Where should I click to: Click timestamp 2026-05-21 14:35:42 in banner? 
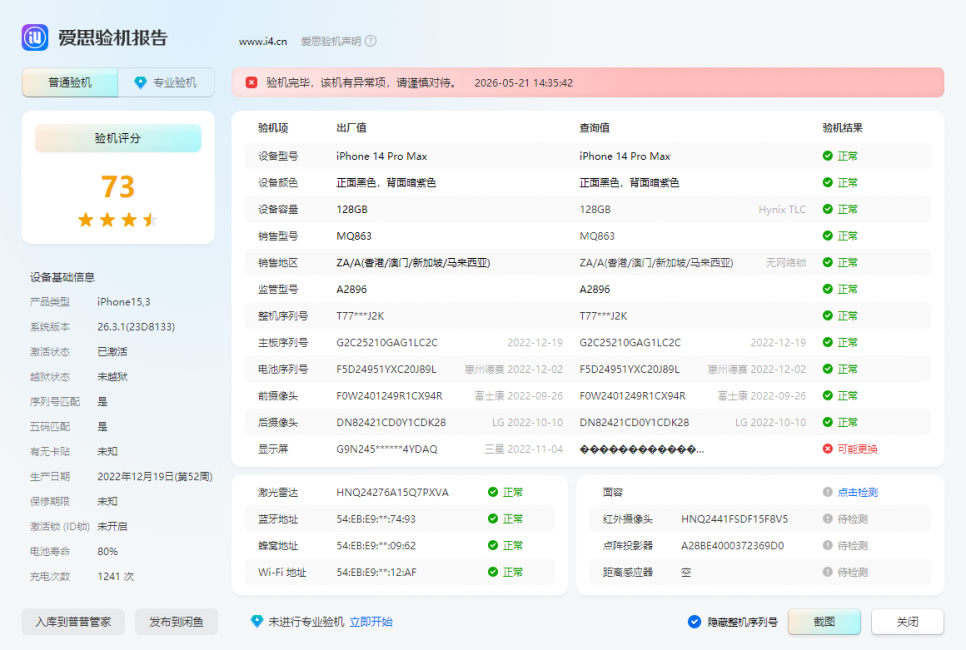point(524,83)
